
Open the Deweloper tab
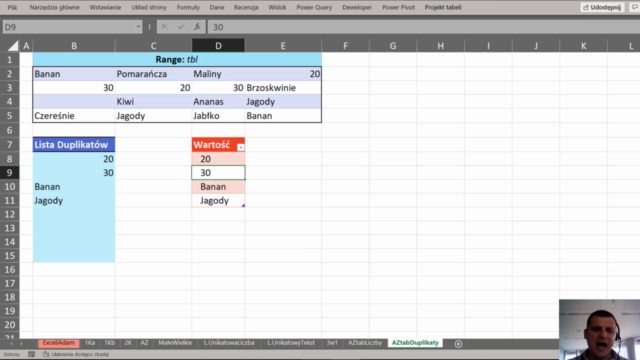pos(357,7)
